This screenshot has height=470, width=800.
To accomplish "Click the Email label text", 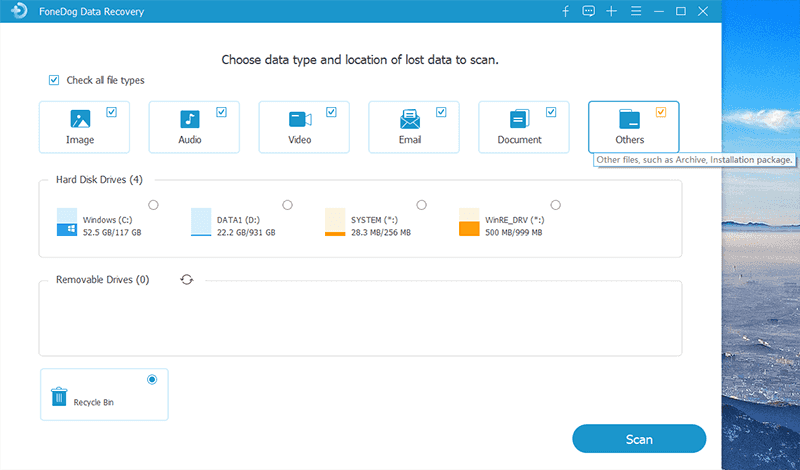I will pyautogui.click(x=410, y=139).
